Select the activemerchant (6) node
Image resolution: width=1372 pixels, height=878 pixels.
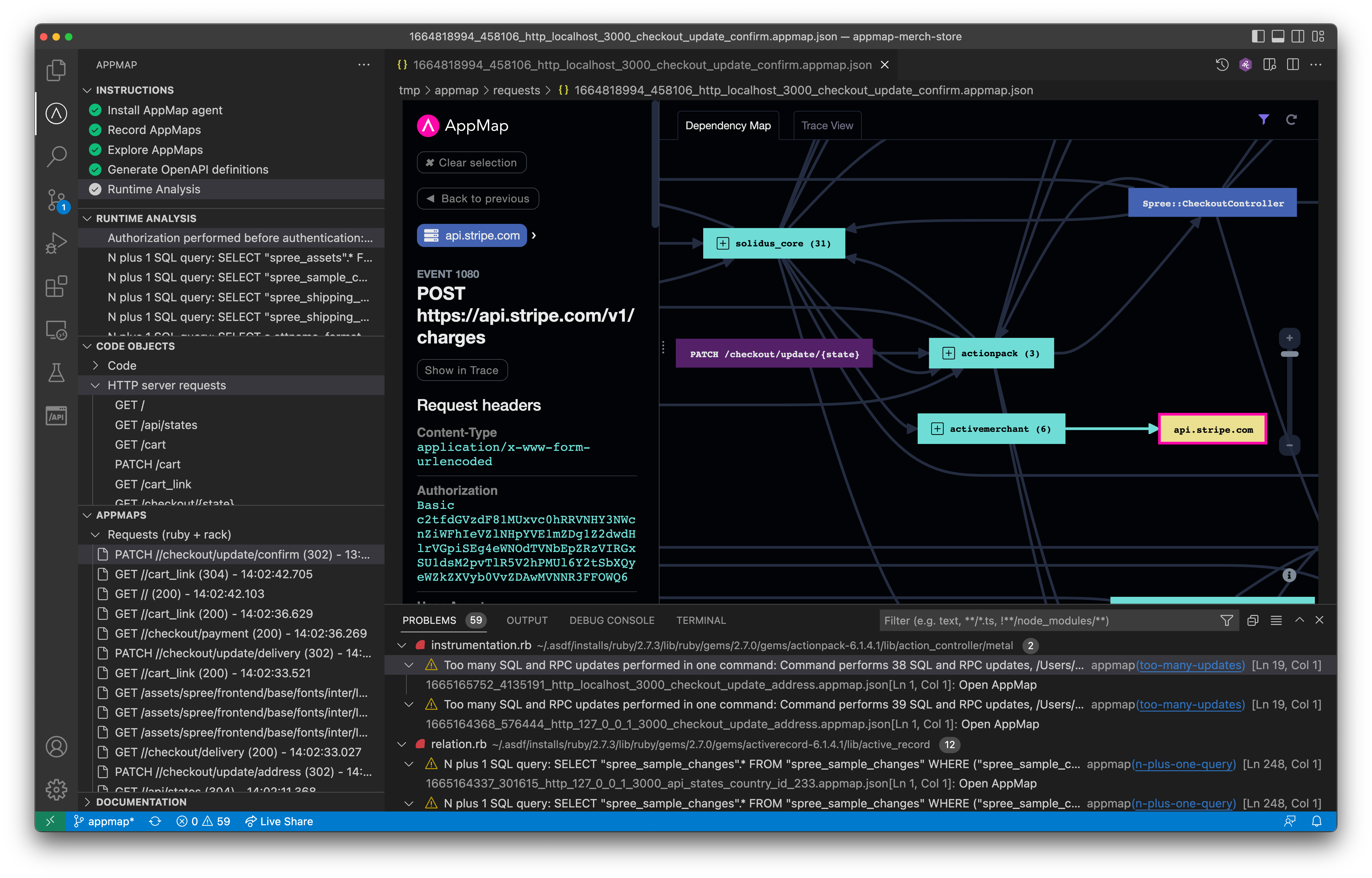pyautogui.click(x=991, y=429)
